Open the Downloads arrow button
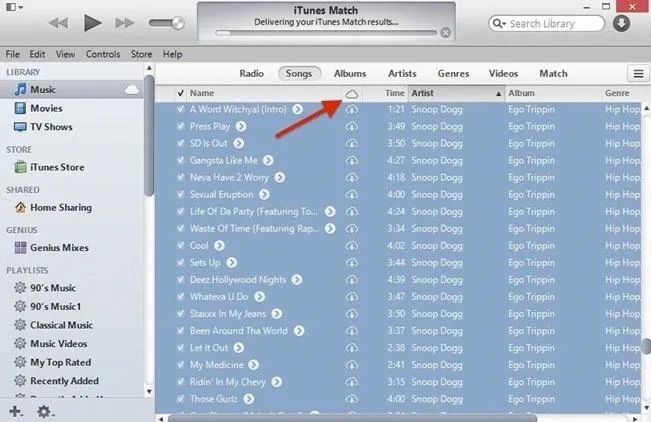Image resolution: width=651 pixels, height=422 pixels. [x=622, y=23]
